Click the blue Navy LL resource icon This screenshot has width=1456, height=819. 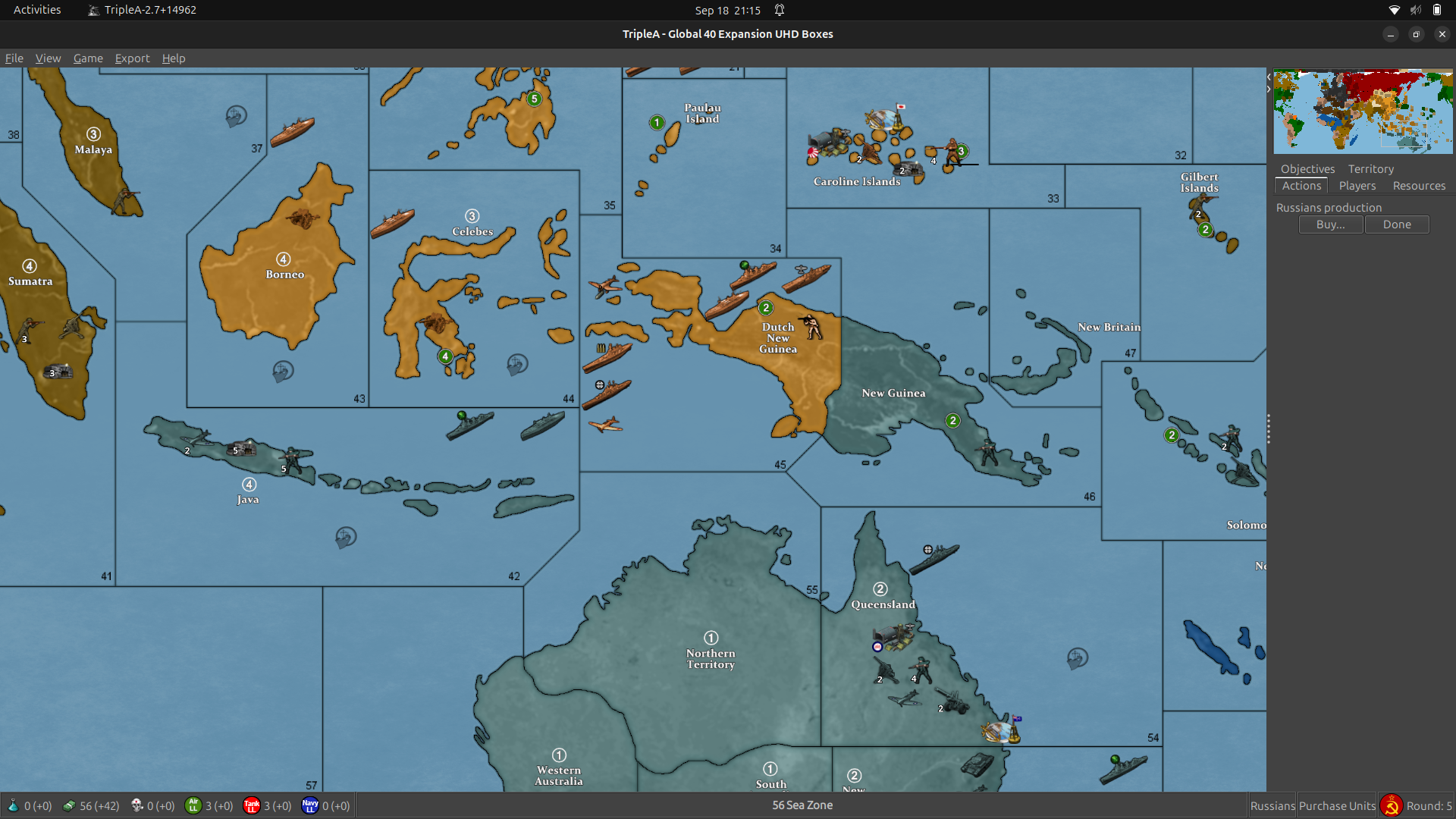[x=310, y=805]
